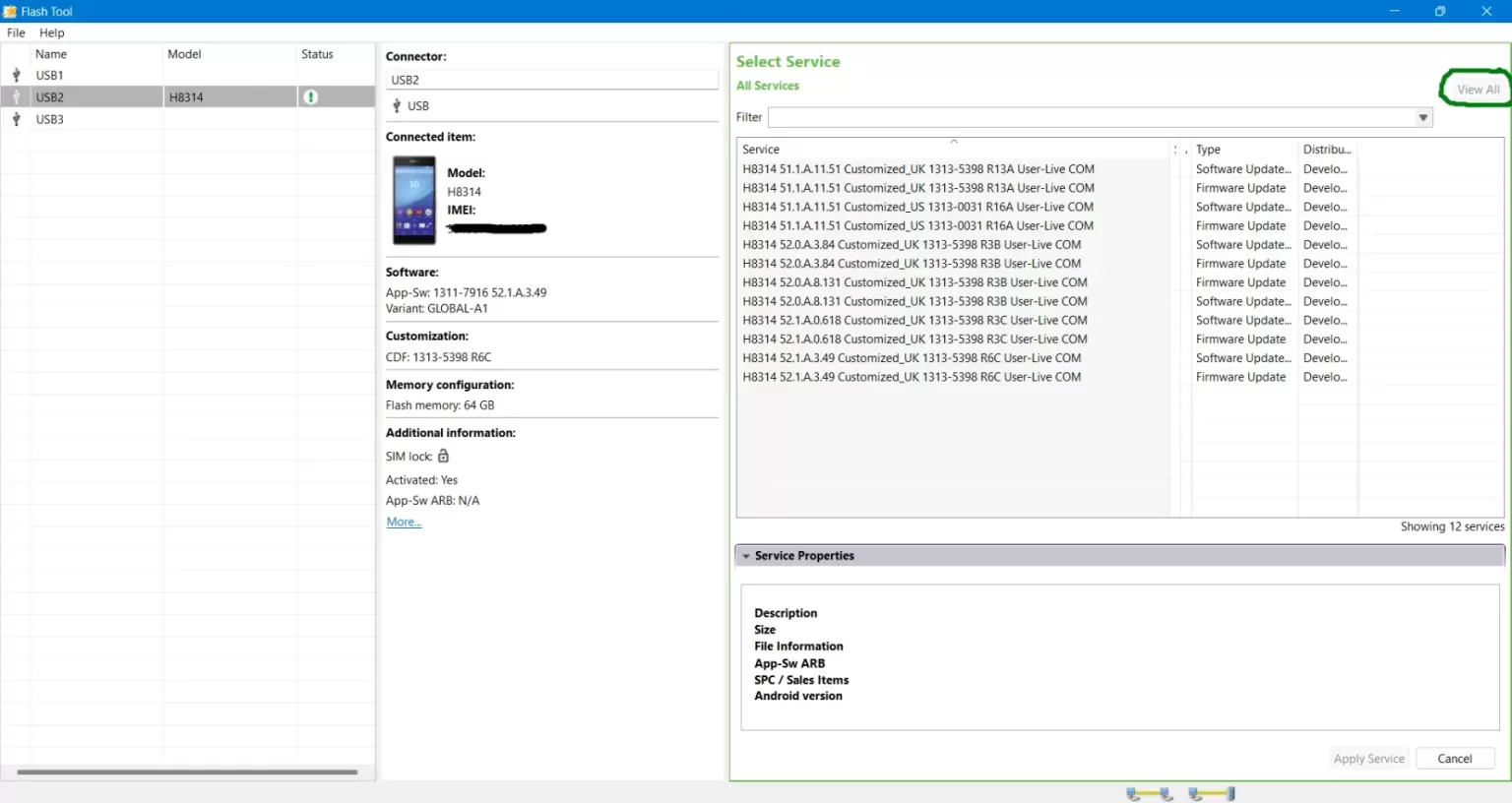The image size is (1512, 803).
Task: Click the All Services heading
Action: point(768,86)
